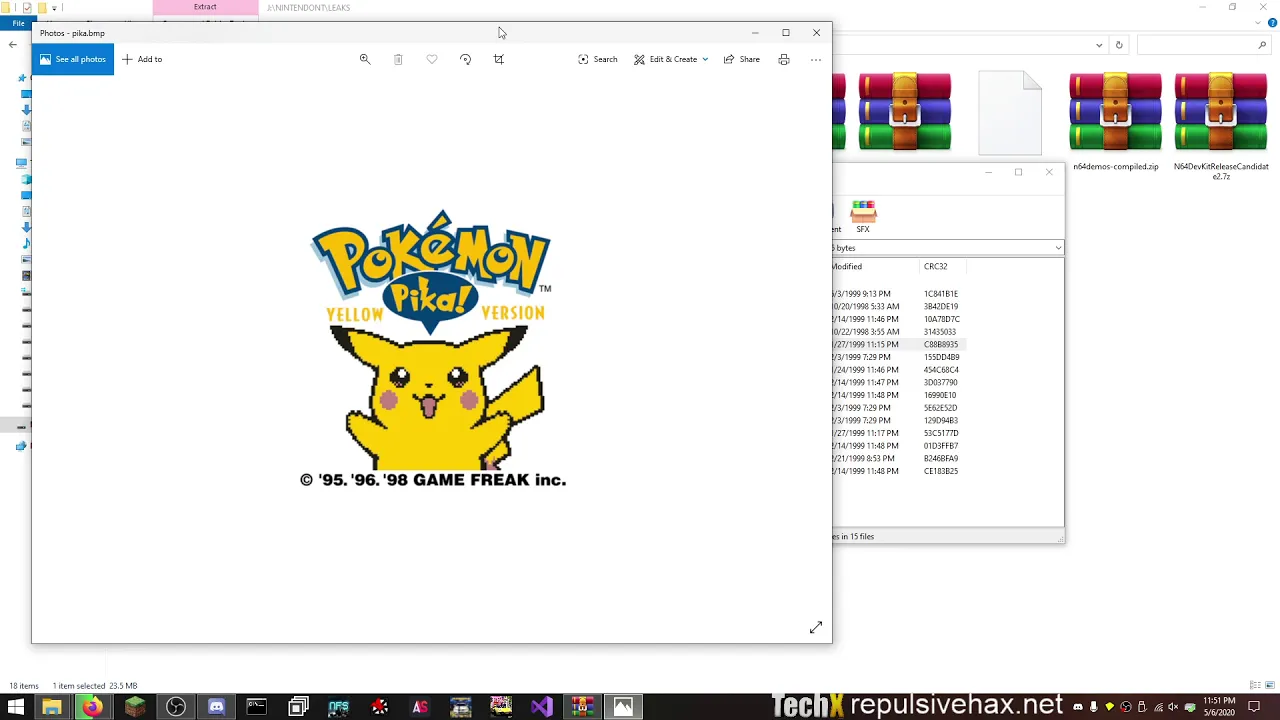1280x720 pixels.
Task: Click the system tray volume icon
Action: coord(1173,707)
